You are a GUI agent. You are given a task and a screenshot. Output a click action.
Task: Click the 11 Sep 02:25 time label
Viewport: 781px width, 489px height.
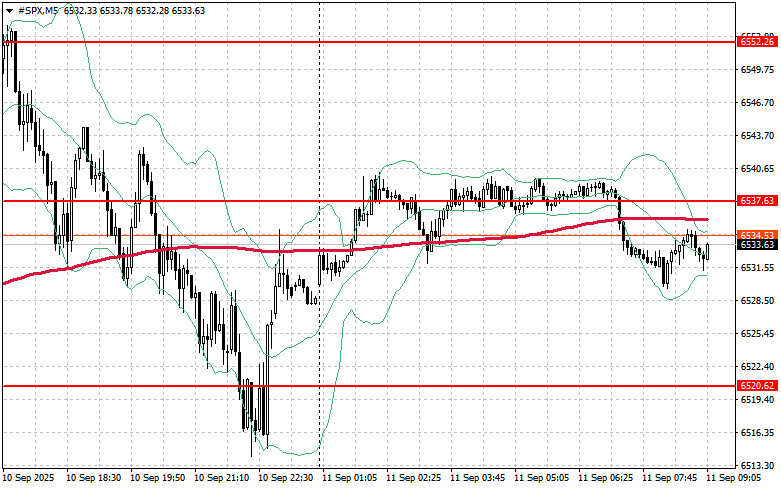point(414,478)
